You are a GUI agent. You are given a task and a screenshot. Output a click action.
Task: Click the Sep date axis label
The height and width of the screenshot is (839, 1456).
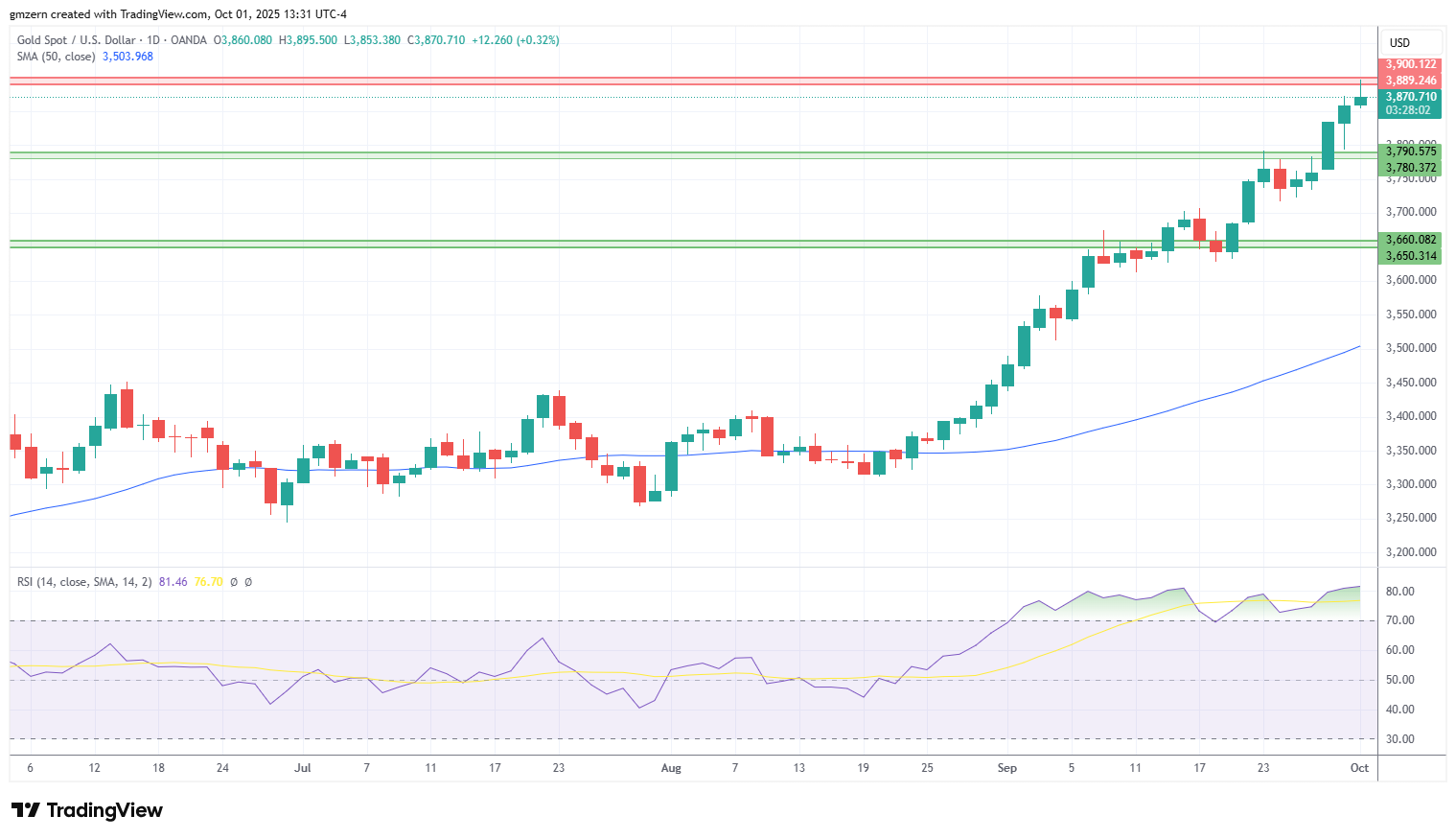1006,768
